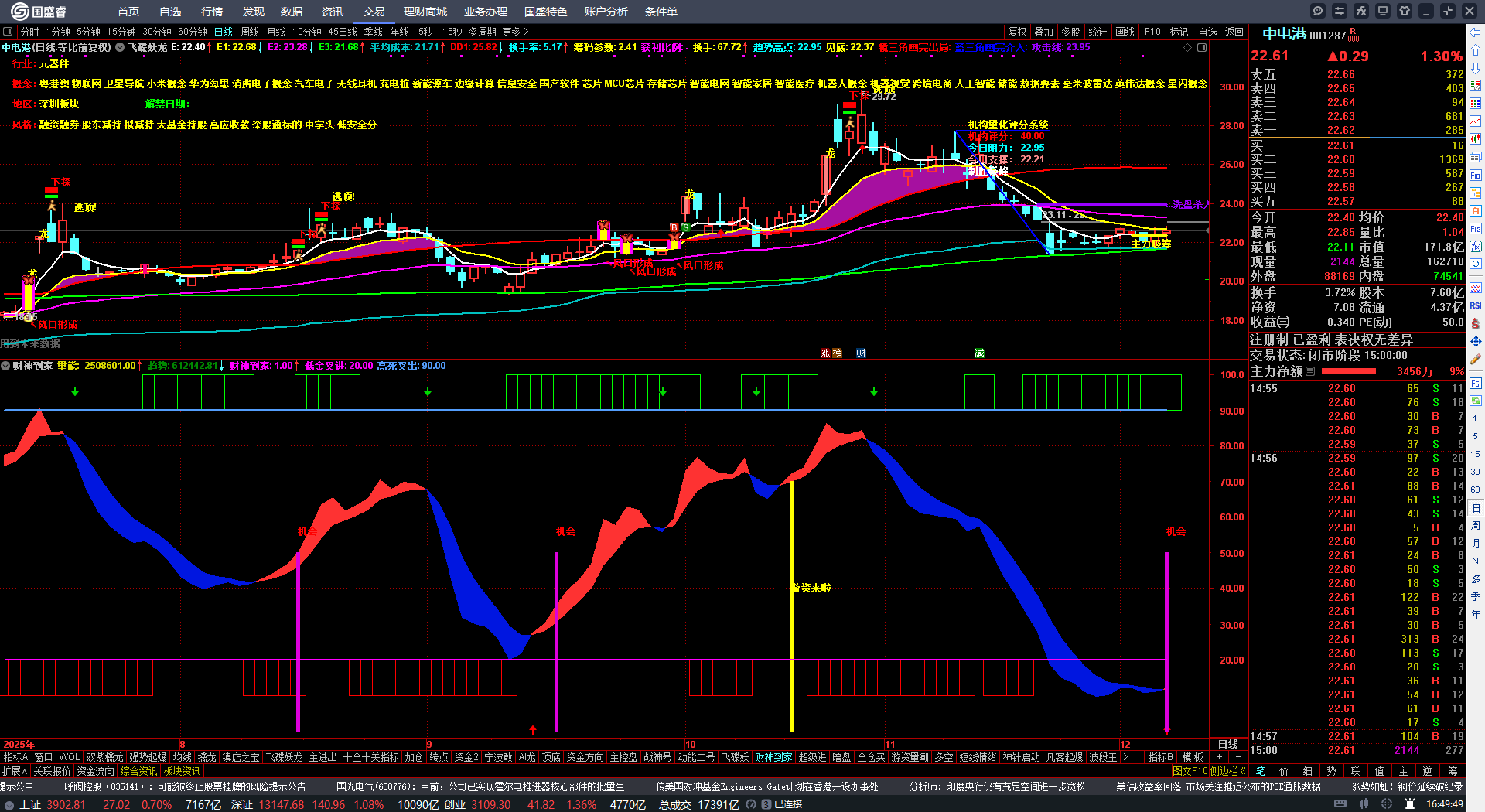Viewport: 1485px width, 812px height.
Task: Select the pencil drawing tool icon
Action: [x=1476, y=359]
